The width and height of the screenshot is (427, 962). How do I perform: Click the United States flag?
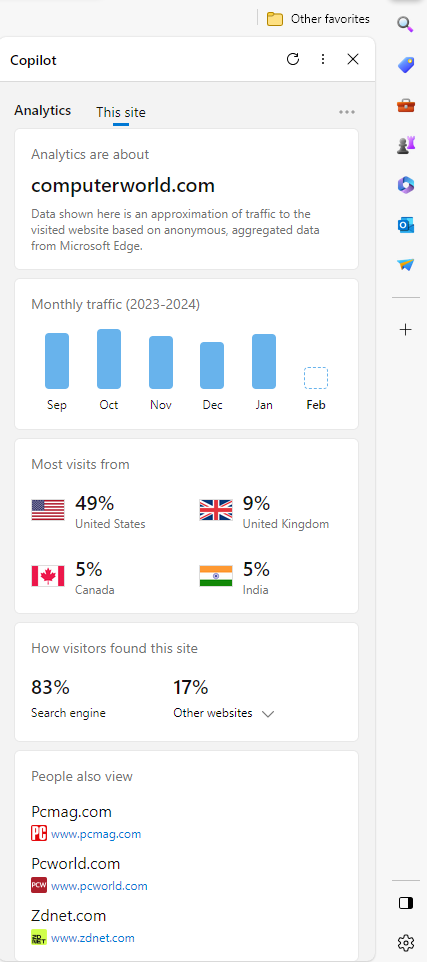(x=48, y=510)
